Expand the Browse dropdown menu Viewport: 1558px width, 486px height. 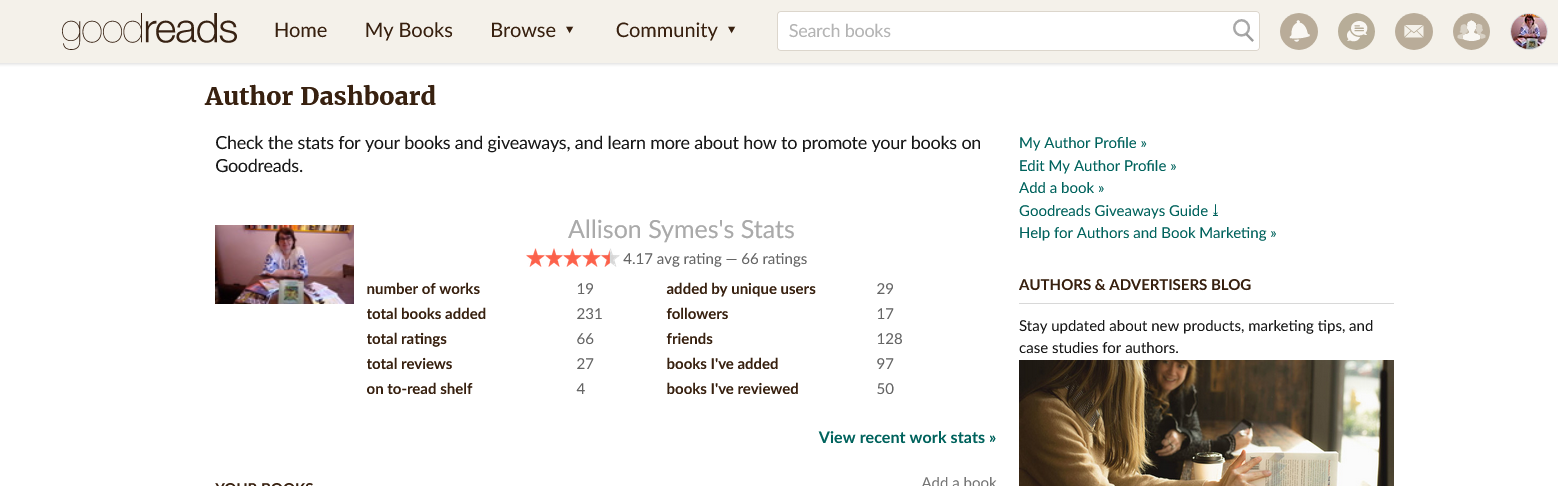point(532,31)
